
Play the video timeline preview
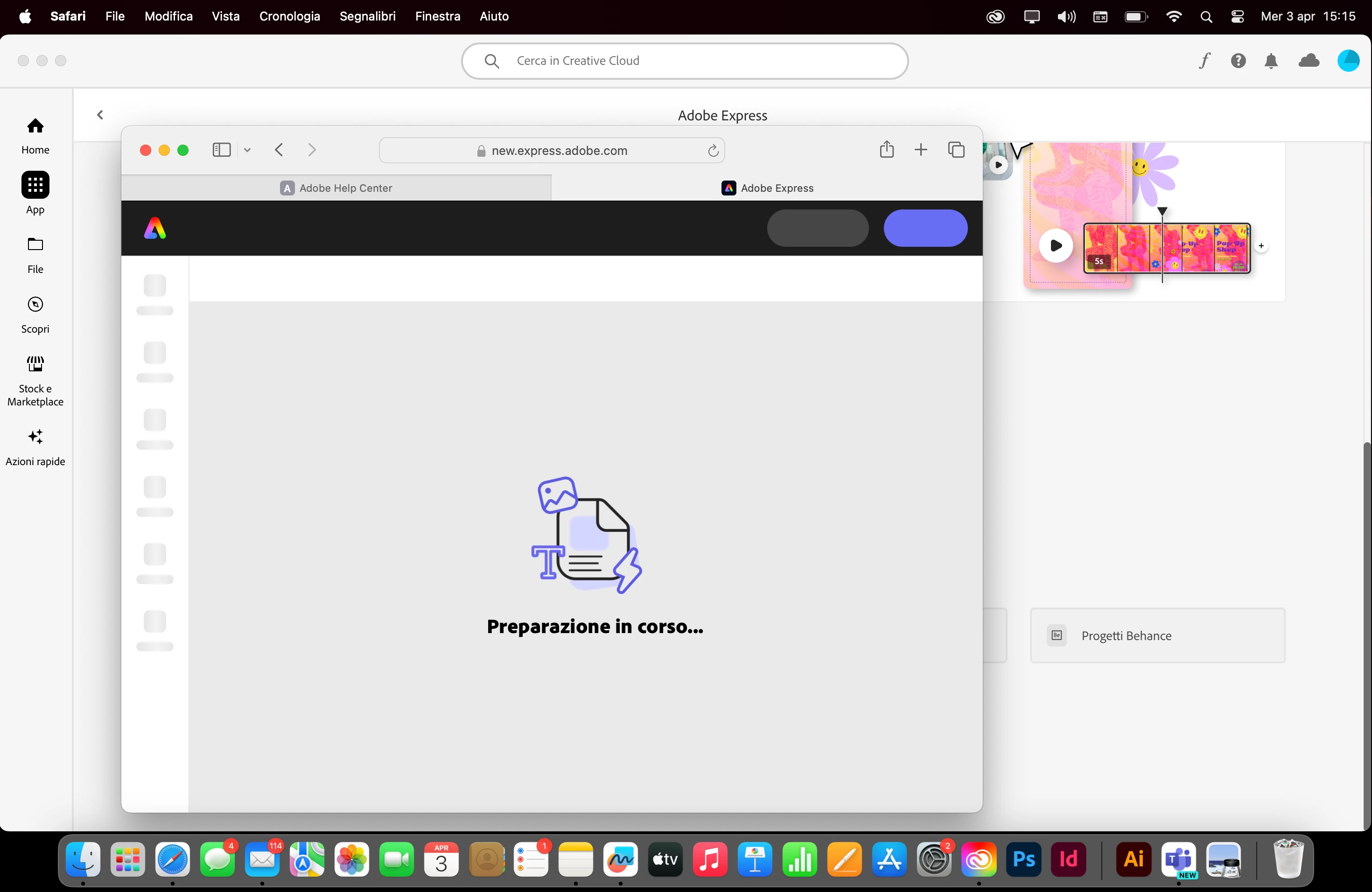pyautogui.click(x=1056, y=245)
